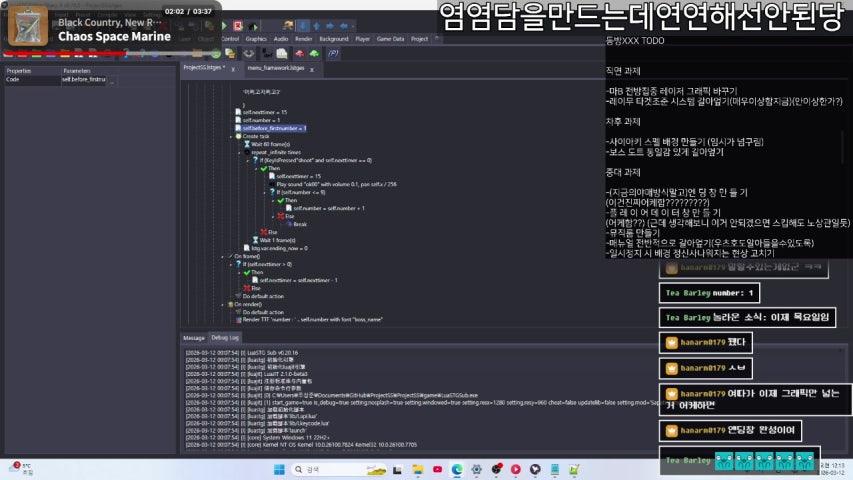The width and height of the screenshot is (853, 480).
Task: Collapse the 'On frame()' tree node
Action: [x=223, y=256]
